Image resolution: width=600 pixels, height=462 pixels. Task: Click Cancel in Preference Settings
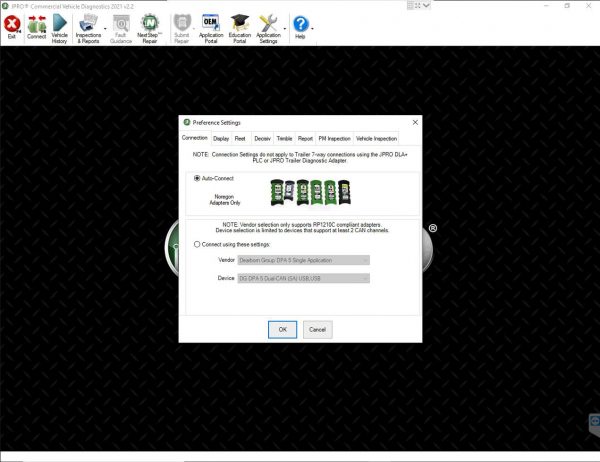[318, 330]
